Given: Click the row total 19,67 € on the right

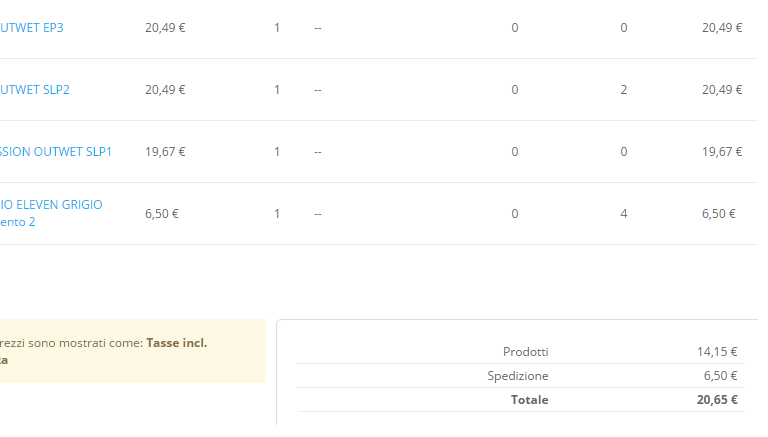Looking at the screenshot, I should [x=722, y=152].
